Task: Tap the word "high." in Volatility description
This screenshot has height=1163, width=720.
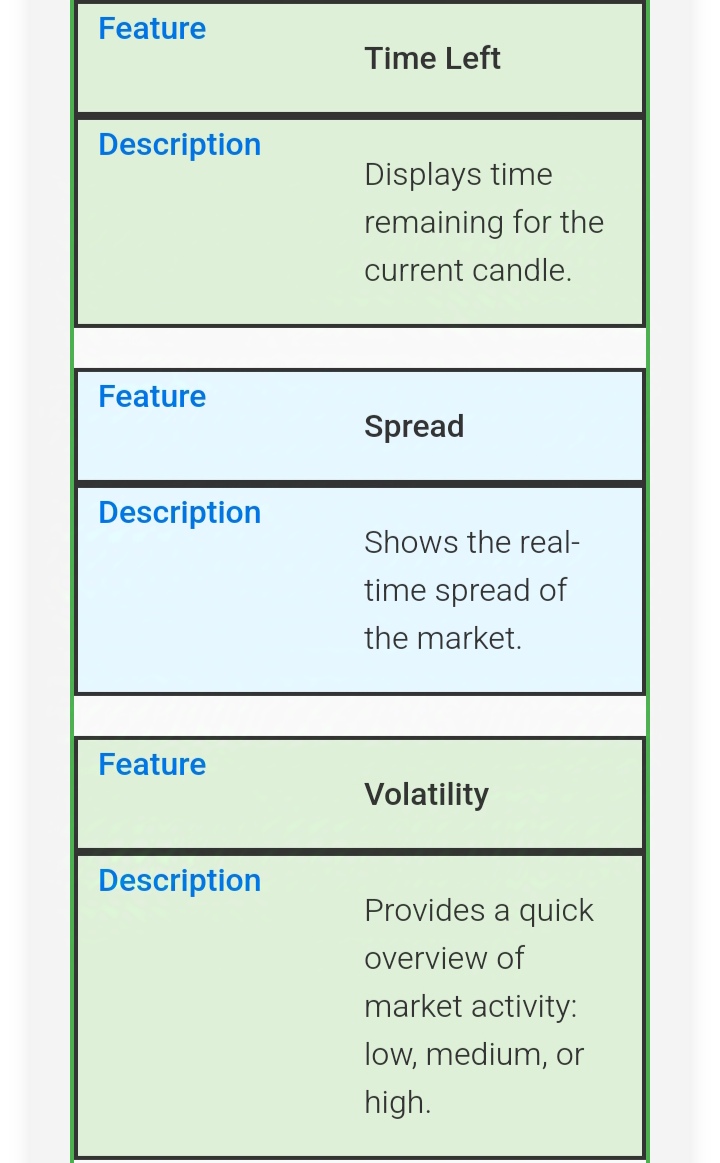Action: (x=398, y=1103)
